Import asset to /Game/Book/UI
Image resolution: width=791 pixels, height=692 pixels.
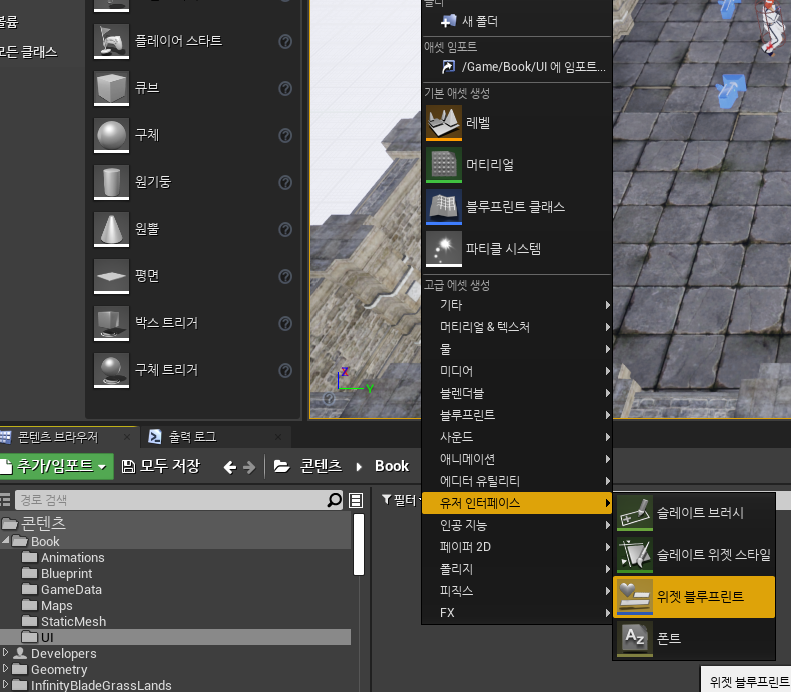tap(517, 67)
